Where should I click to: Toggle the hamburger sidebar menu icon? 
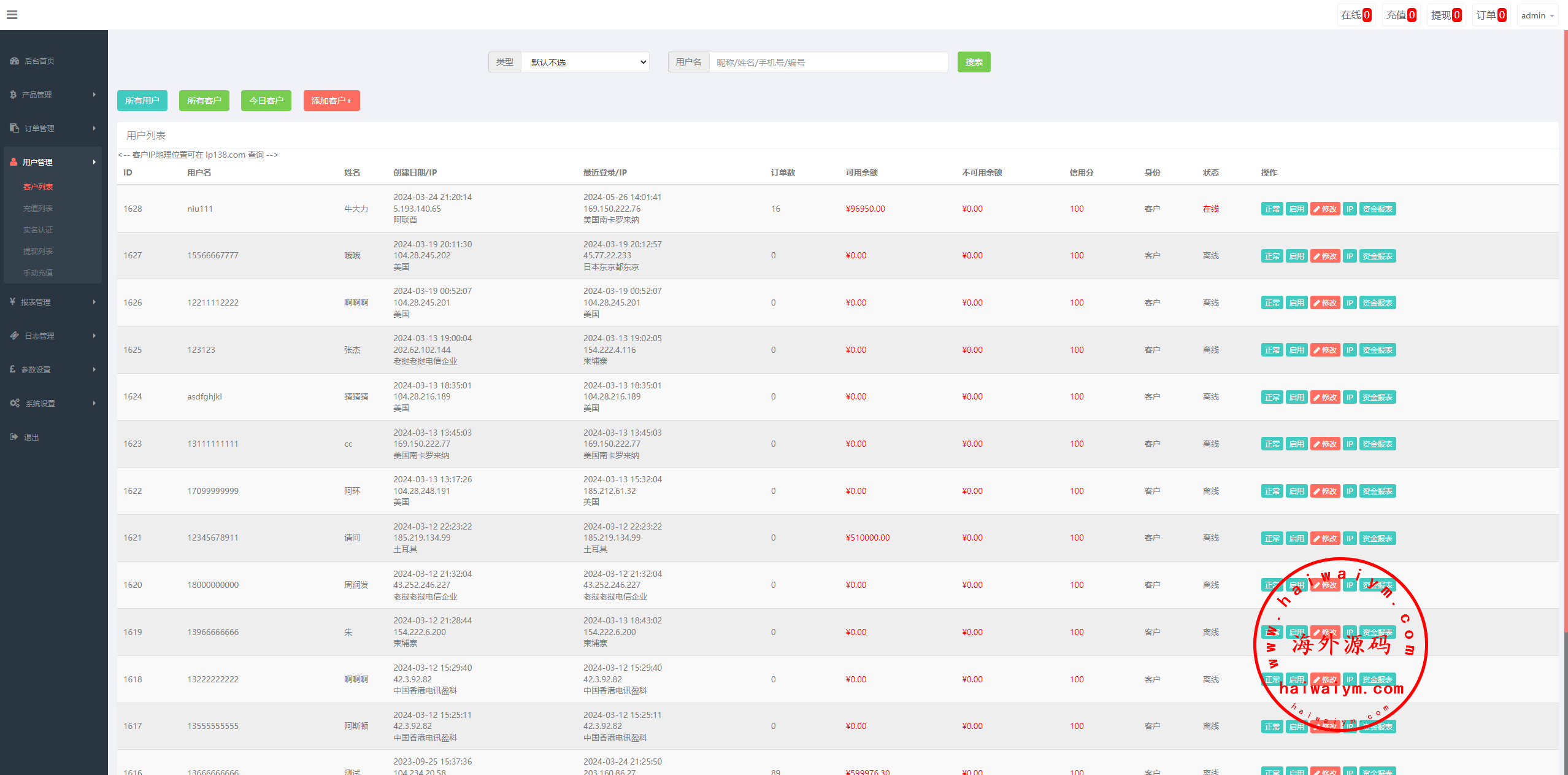pos(12,15)
